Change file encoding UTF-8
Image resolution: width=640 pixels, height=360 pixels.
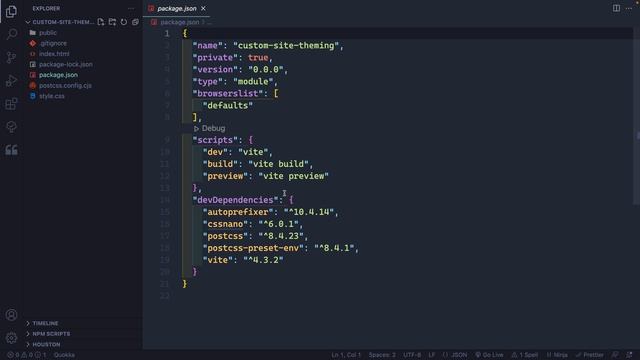(x=412, y=355)
